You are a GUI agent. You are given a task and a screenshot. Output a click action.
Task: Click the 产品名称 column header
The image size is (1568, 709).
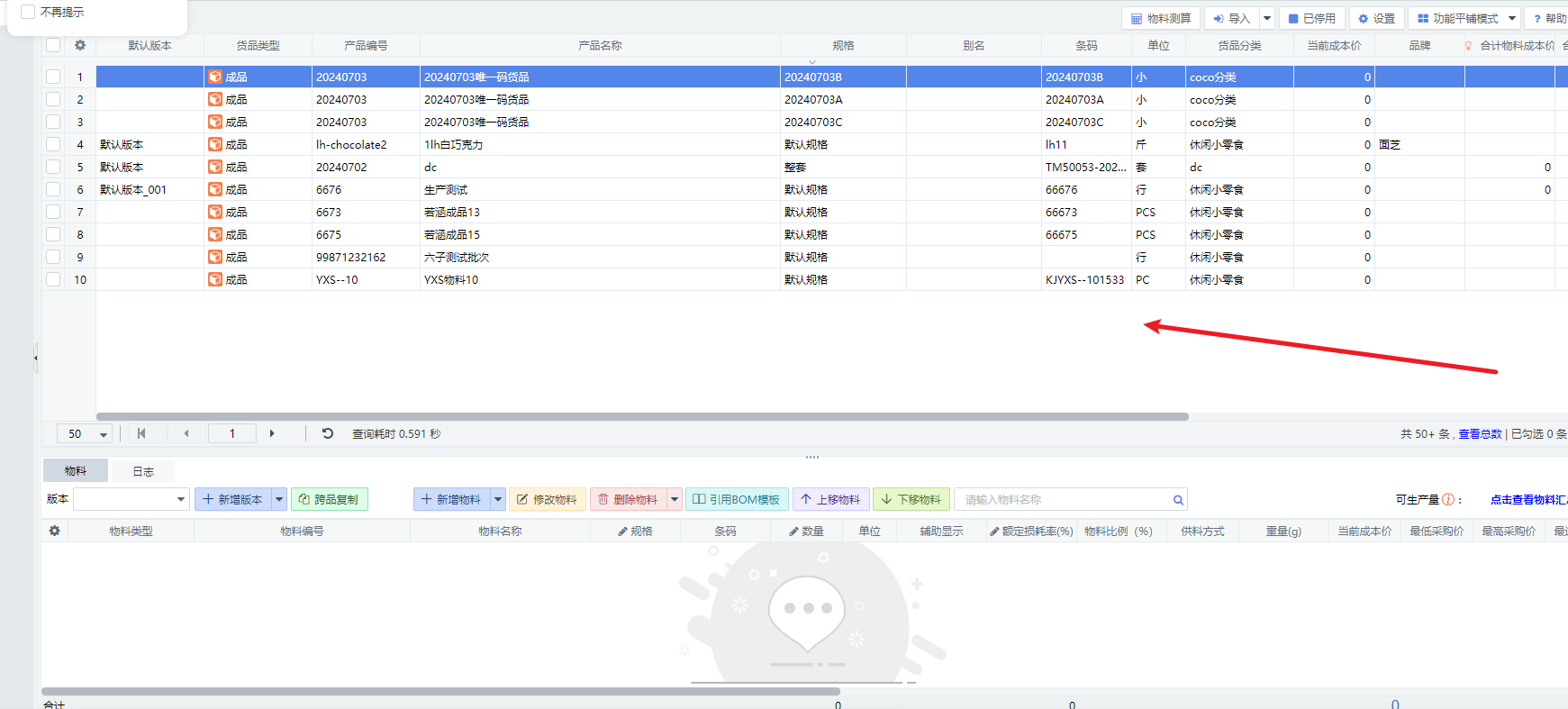coord(600,45)
